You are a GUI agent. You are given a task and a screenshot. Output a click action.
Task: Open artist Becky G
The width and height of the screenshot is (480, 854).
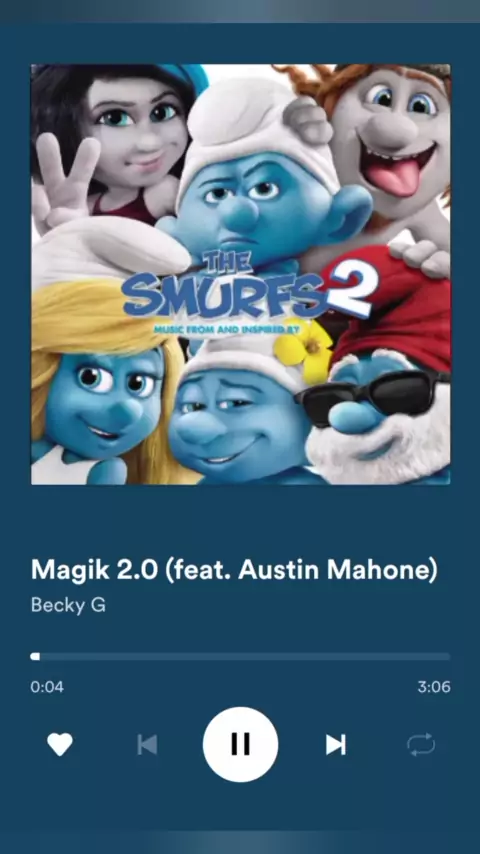68,605
